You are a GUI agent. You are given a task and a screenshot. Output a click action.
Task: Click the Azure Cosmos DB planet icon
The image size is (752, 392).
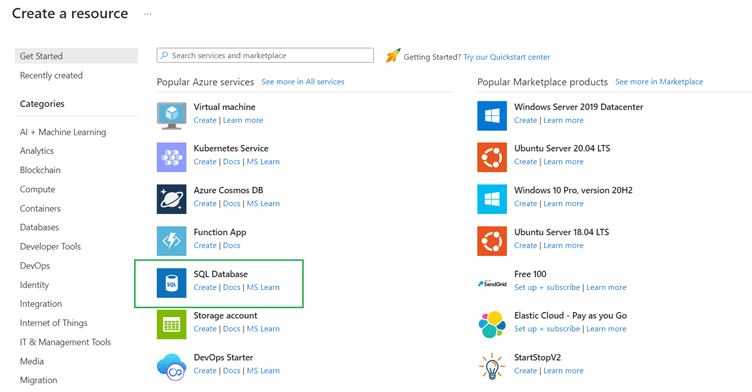click(x=171, y=199)
